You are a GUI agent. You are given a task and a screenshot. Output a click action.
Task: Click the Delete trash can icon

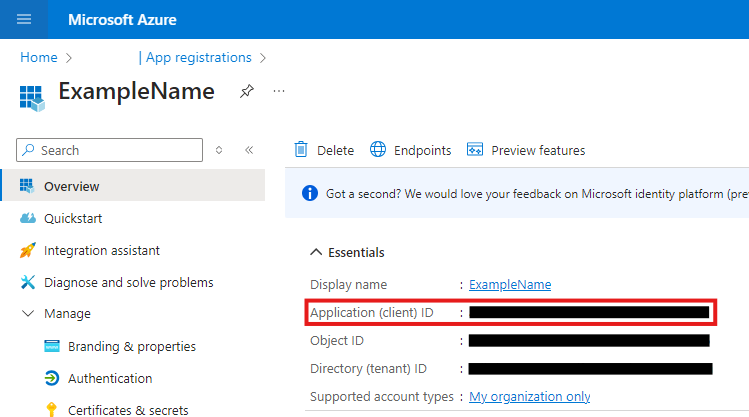[301, 150]
